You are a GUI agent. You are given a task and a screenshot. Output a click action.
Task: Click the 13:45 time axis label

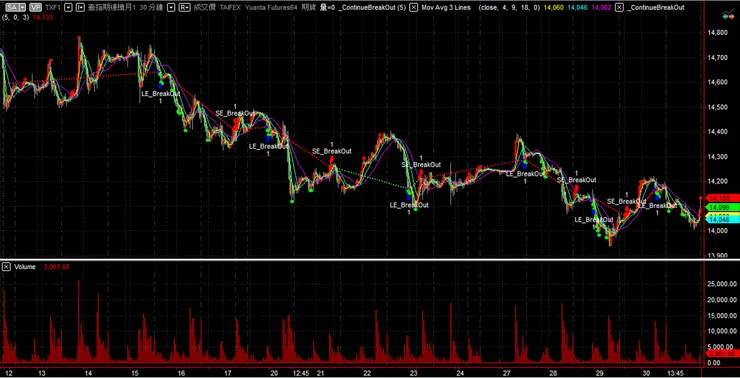pos(676,373)
